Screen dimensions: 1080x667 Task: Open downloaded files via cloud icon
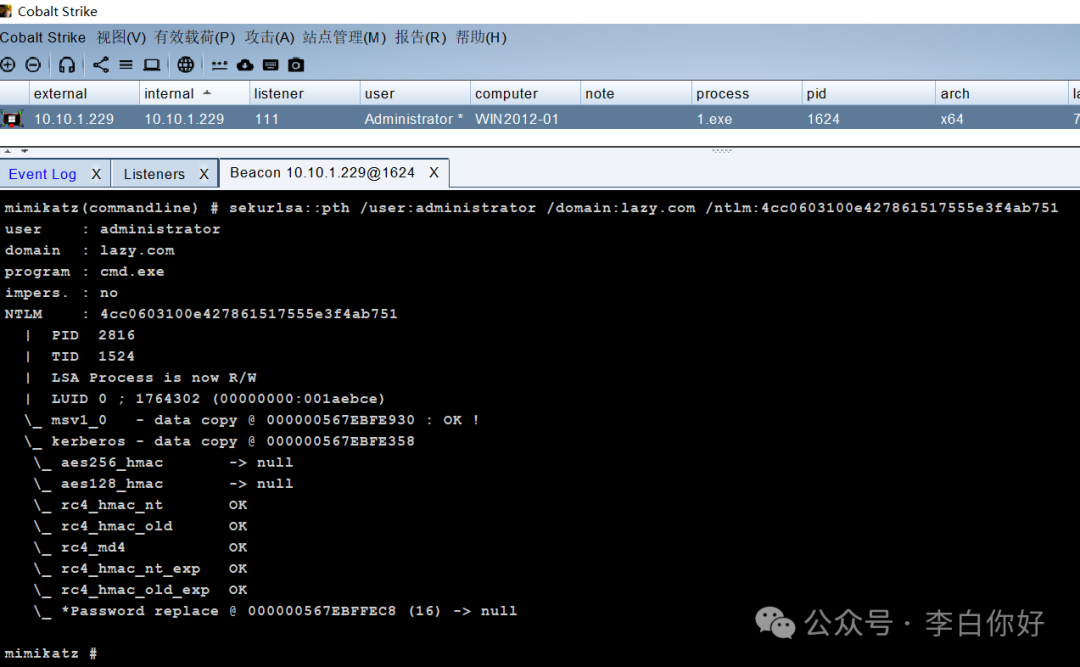pyautogui.click(x=245, y=65)
